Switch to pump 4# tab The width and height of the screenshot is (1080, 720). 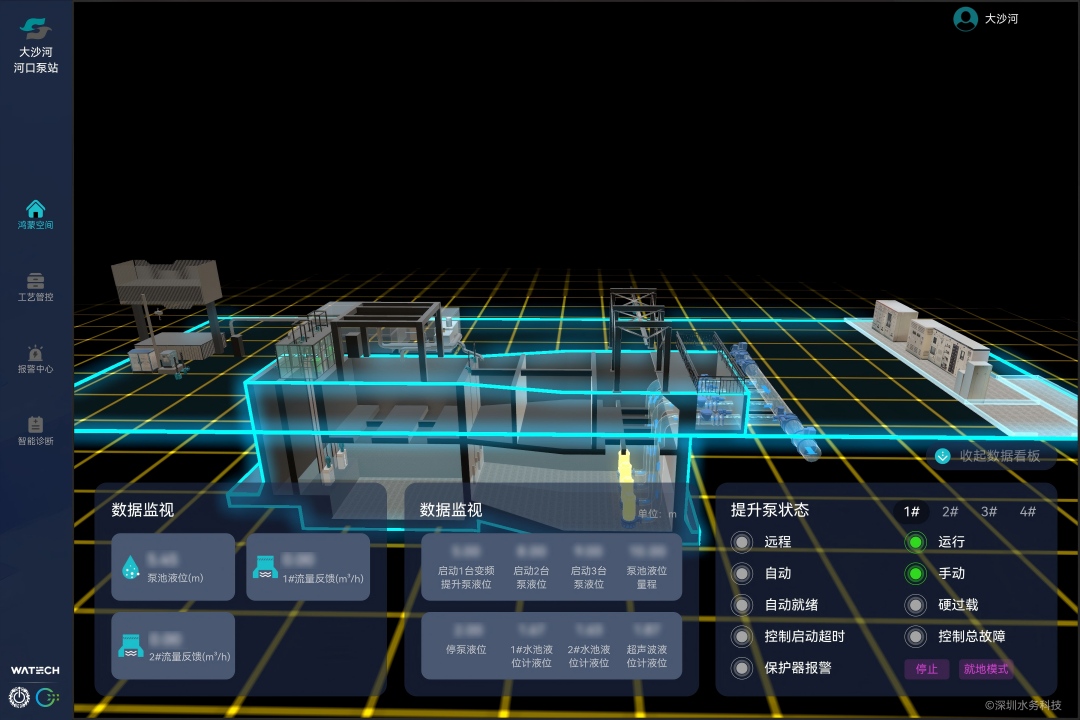coord(1027,511)
